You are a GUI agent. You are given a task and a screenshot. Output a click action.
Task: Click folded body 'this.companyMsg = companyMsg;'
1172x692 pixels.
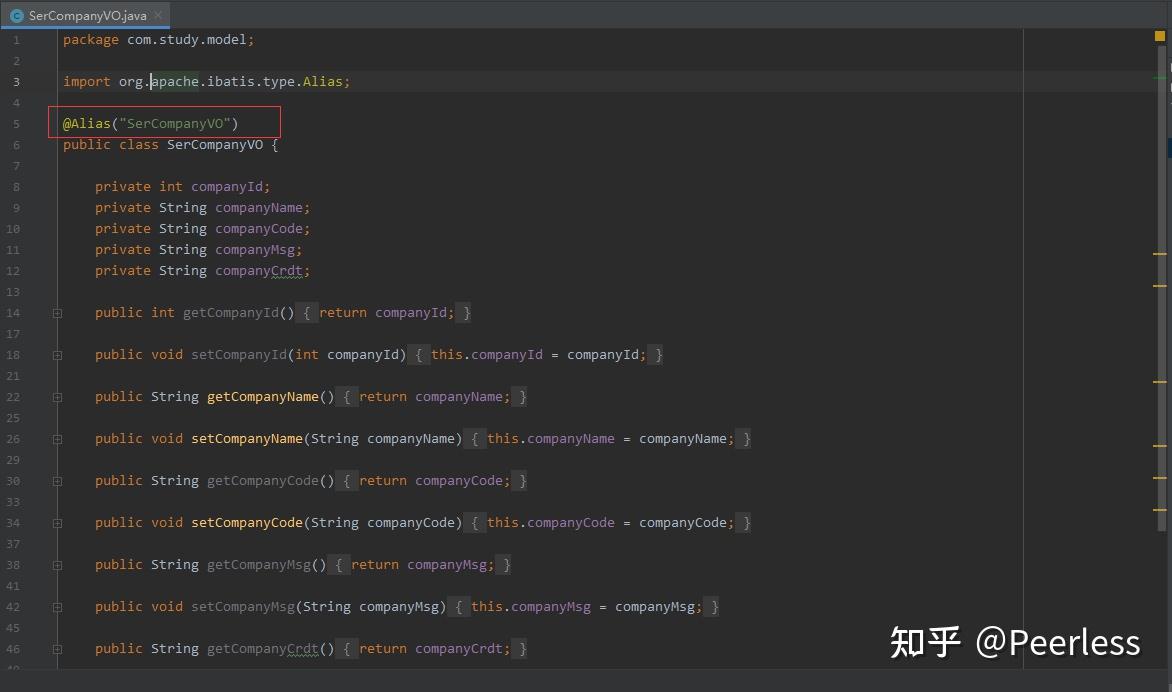pos(587,606)
